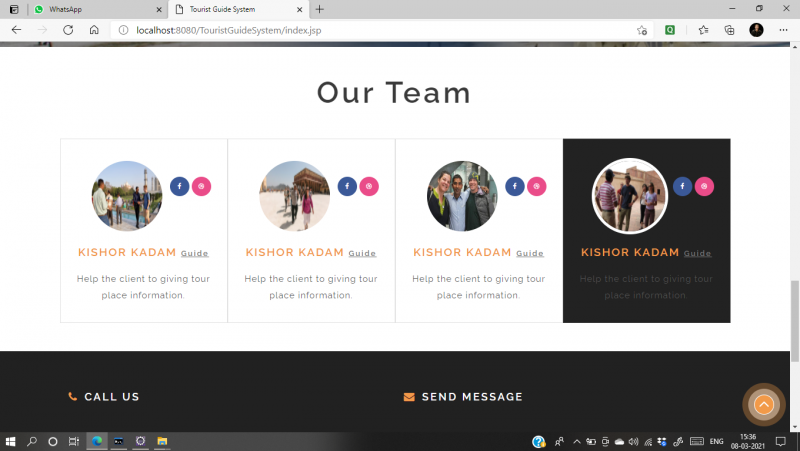800x451 pixels.
Task: Click the SEND MESSAGE footer heading
Action: pos(472,397)
